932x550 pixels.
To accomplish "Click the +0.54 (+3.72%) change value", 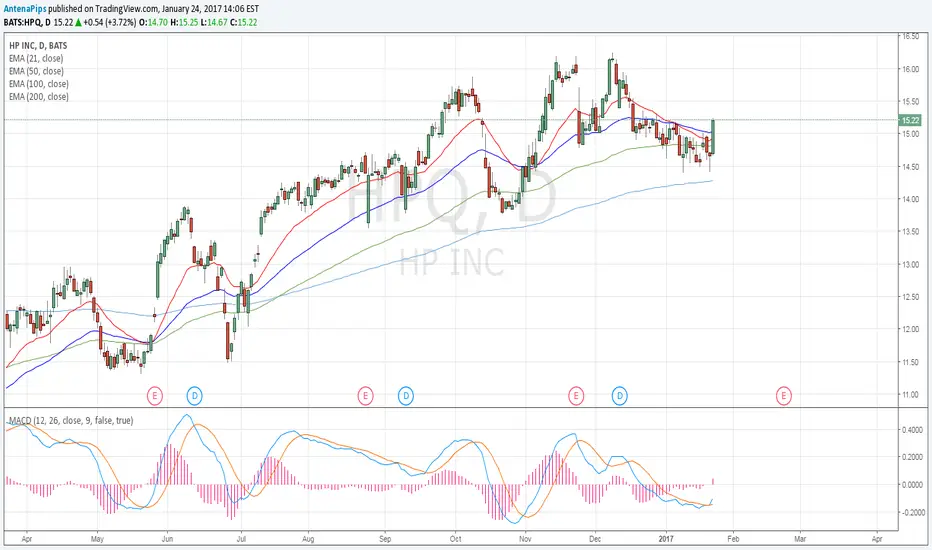I will tap(109, 23).
